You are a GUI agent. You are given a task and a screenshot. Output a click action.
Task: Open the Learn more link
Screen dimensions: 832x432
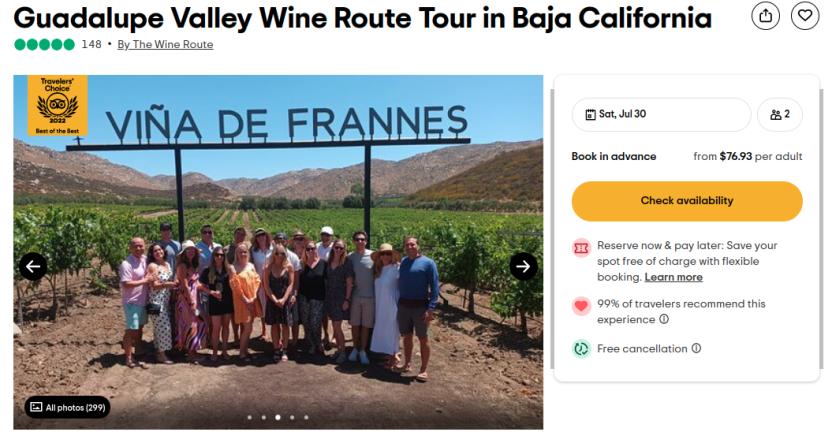(673, 277)
